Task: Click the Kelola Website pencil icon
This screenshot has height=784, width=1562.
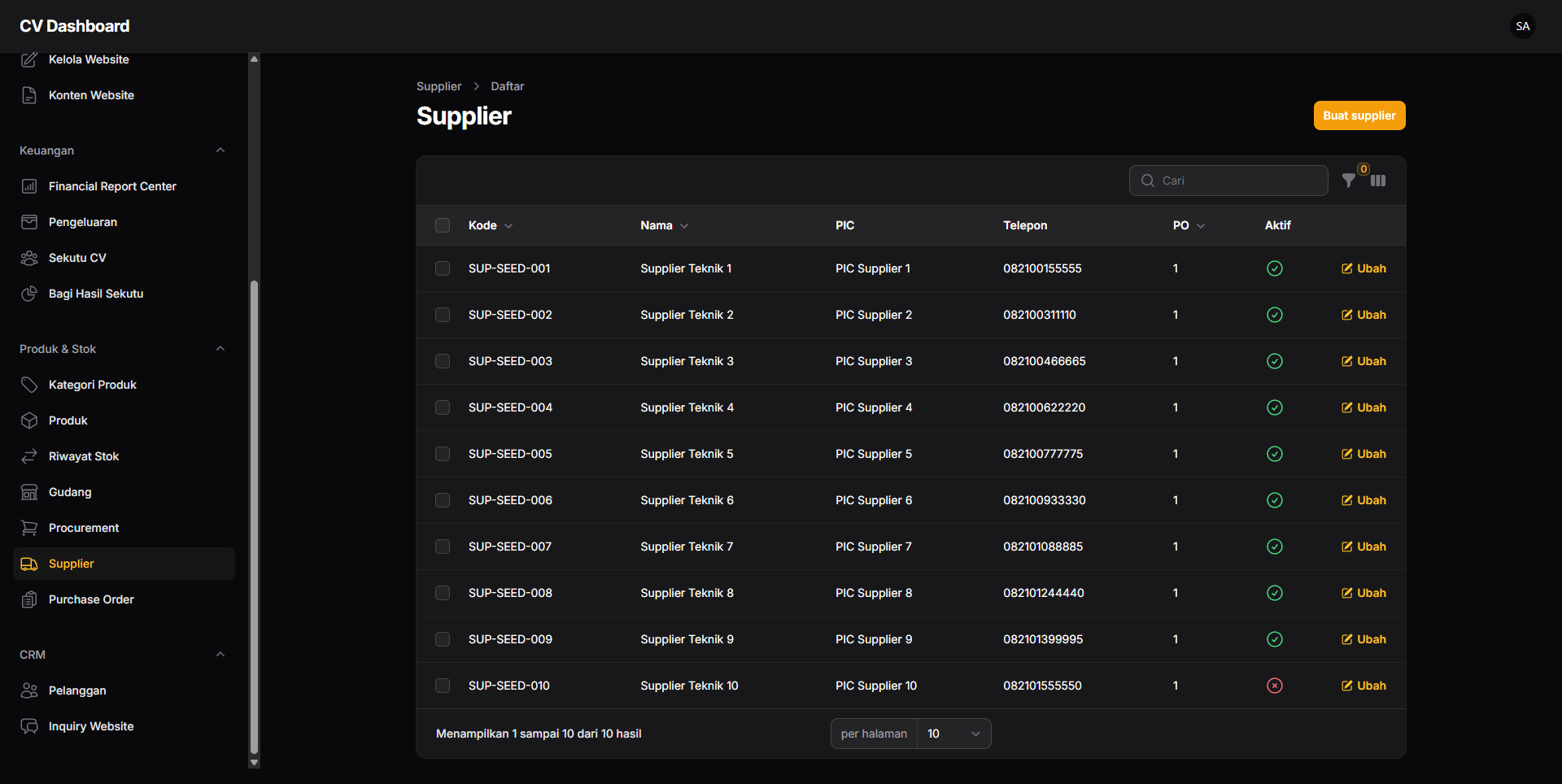Action: pyautogui.click(x=29, y=59)
